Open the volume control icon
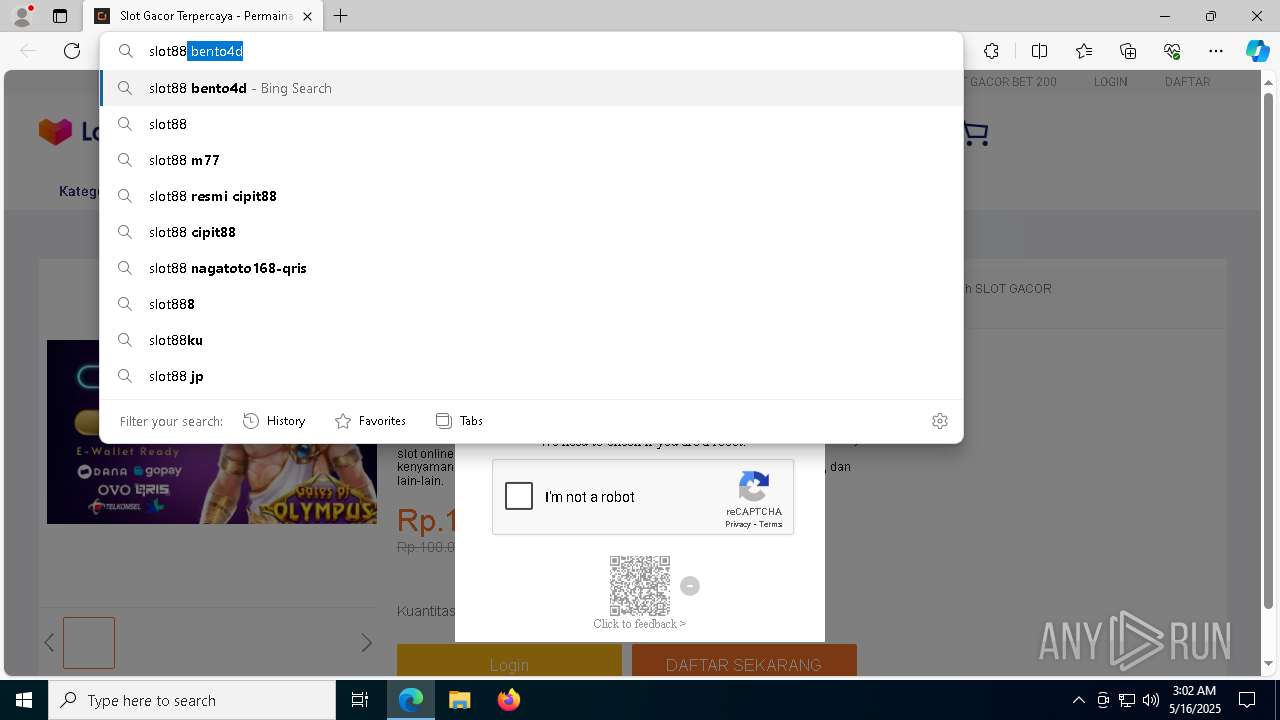 tap(1150, 700)
